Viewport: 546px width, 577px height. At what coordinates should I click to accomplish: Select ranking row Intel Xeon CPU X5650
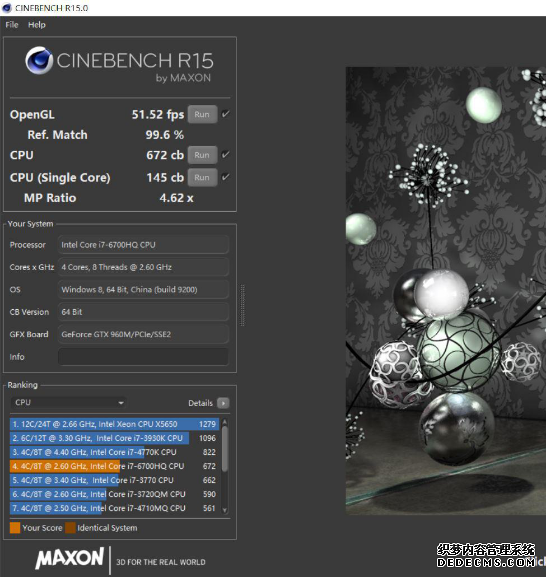[x=114, y=424]
